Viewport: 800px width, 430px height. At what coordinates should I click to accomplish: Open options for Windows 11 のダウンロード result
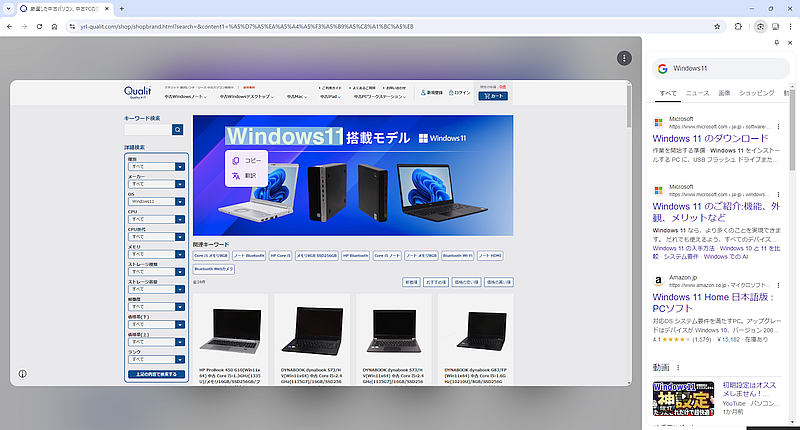pos(778,126)
